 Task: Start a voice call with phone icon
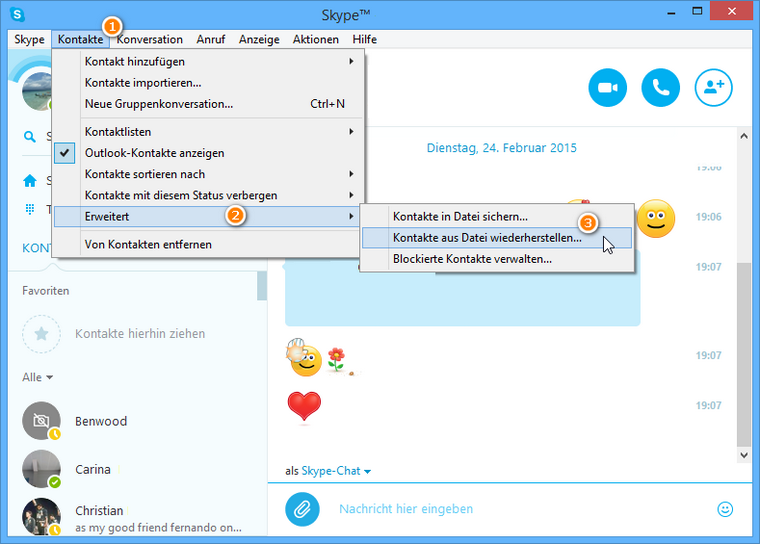660,88
